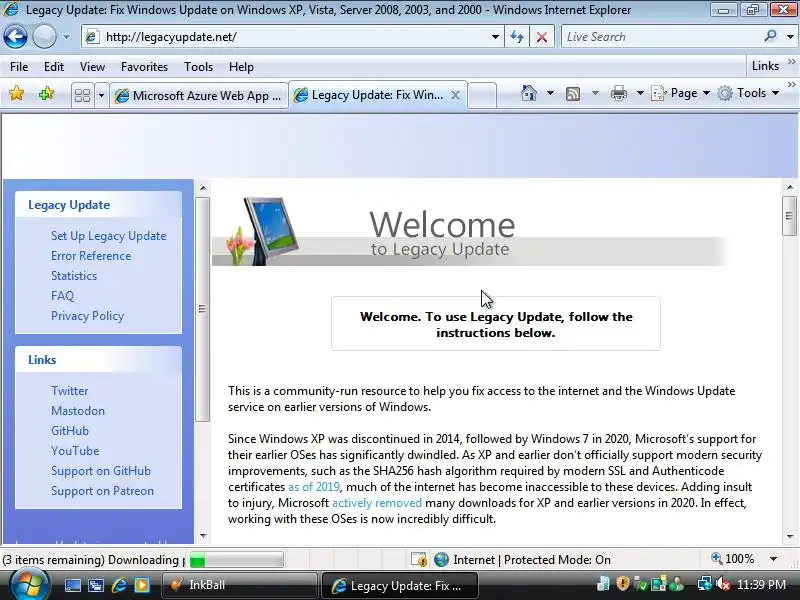This screenshot has height=600, width=800.
Task: Open the YouTube link
Action: 75,451
